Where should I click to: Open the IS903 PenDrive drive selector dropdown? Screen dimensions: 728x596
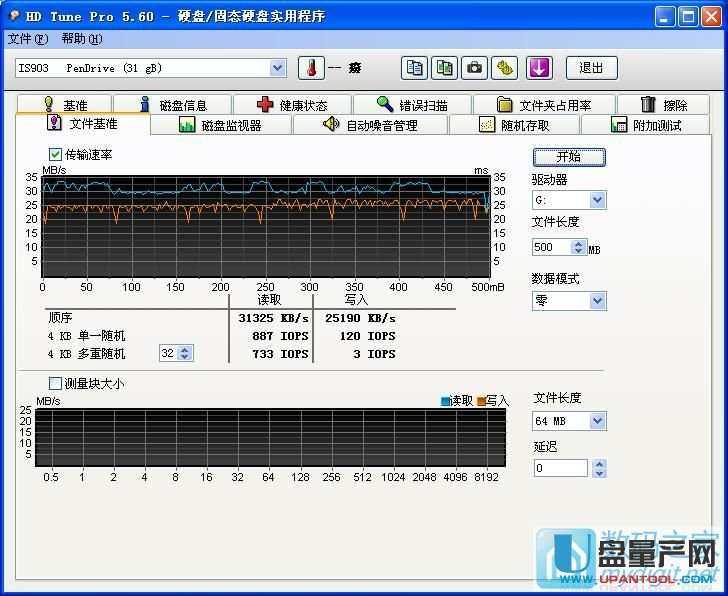(x=278, y=68)
